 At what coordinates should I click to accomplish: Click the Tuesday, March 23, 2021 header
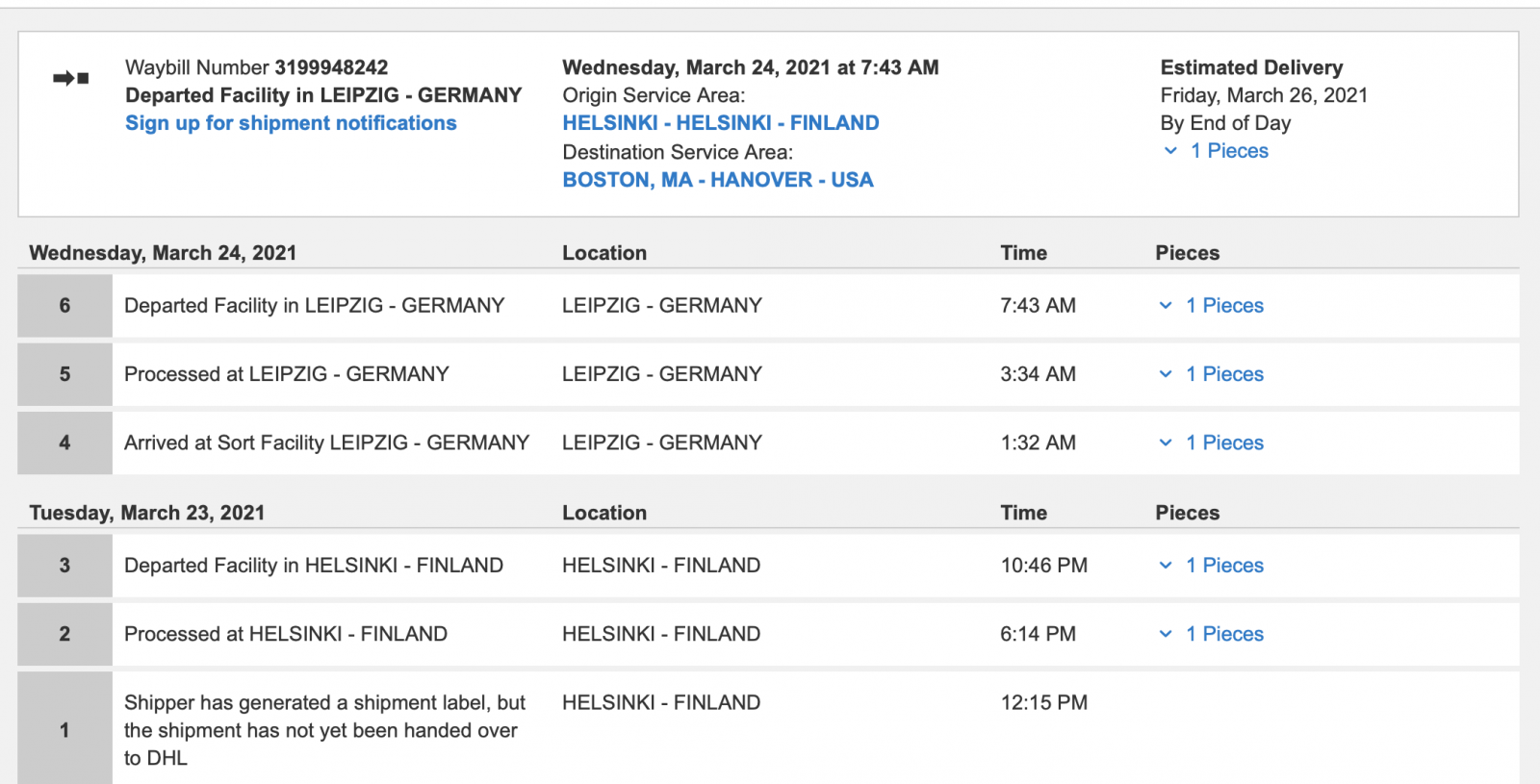[147, 513]
